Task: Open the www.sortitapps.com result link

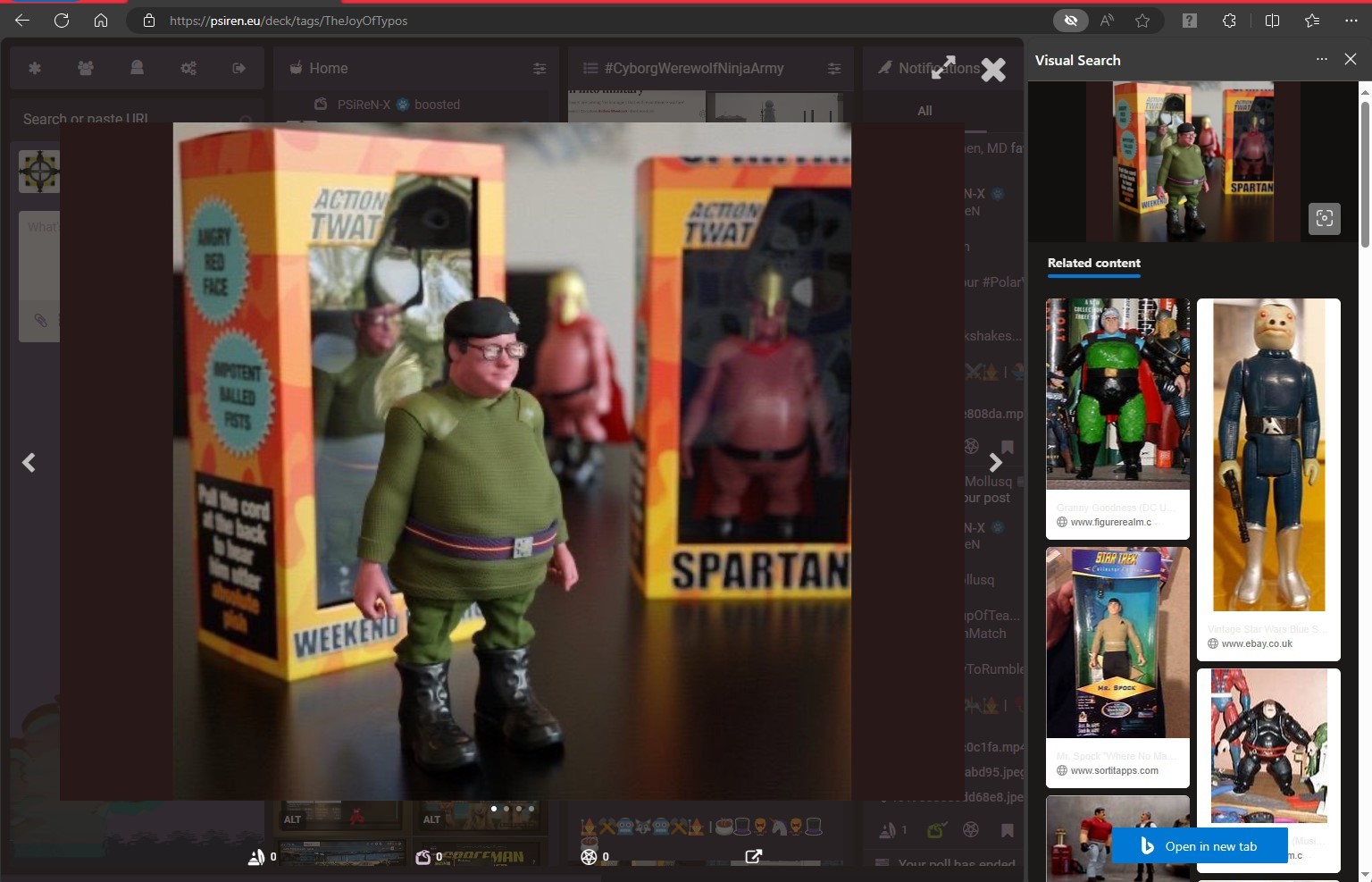Action: click(1114, 770)
